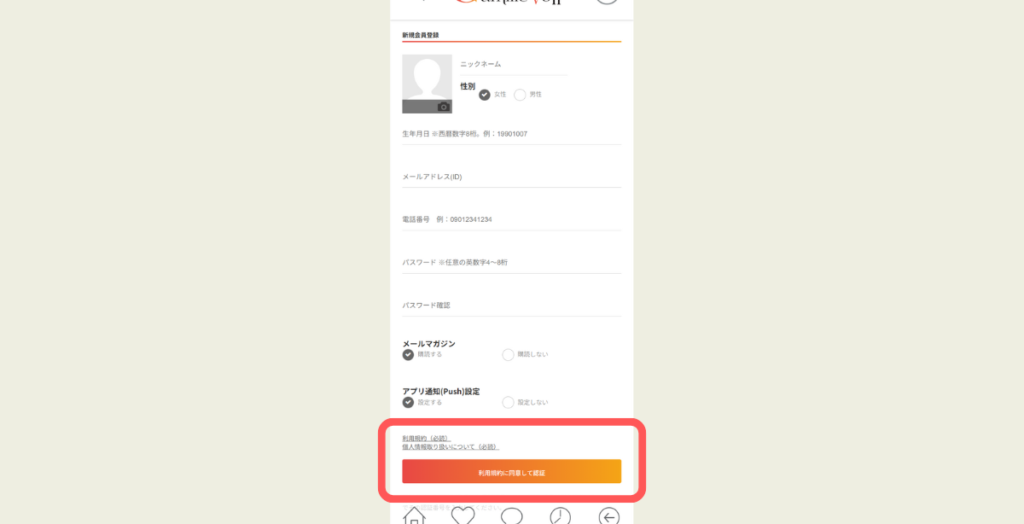Open the 利用規約（必読） link
The height and width of the screenshot is (524, 1024).
(427, 438)
